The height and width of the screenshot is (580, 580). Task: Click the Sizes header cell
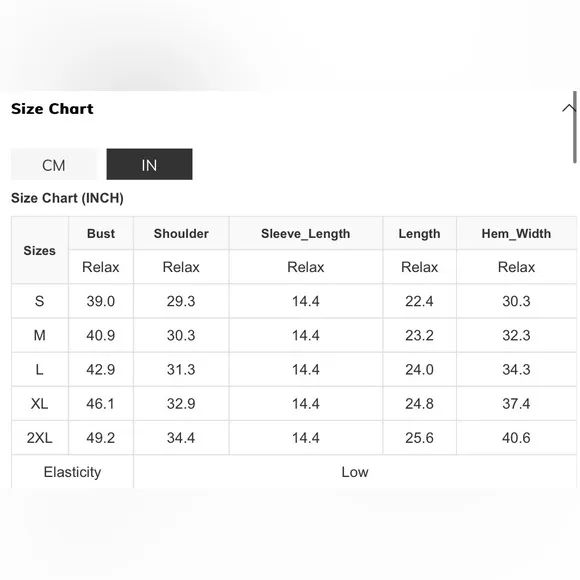click(x=40, y=250)
